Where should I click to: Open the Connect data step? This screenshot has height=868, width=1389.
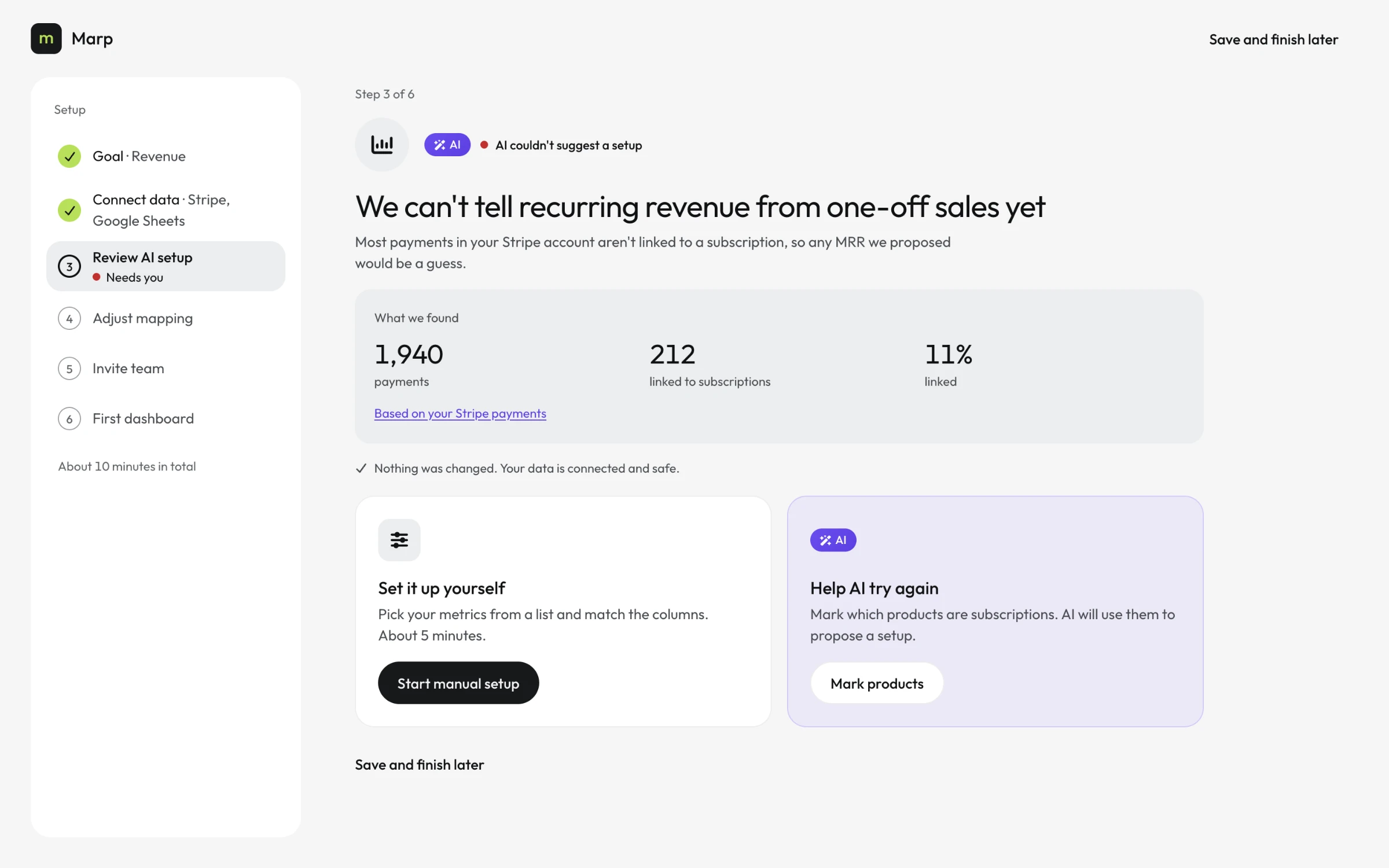[x=166, y=210]
